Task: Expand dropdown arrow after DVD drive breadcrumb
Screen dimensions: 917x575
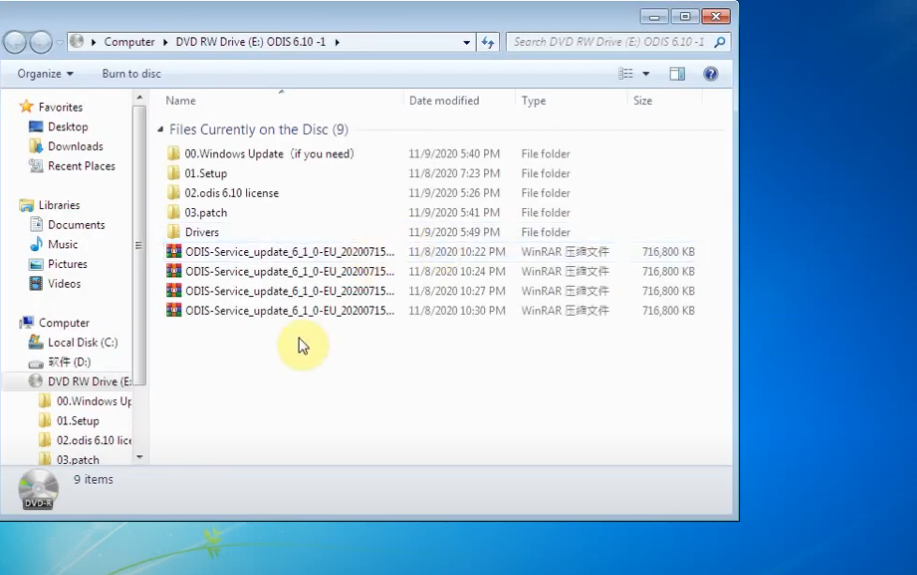Action: coord(337,42)
